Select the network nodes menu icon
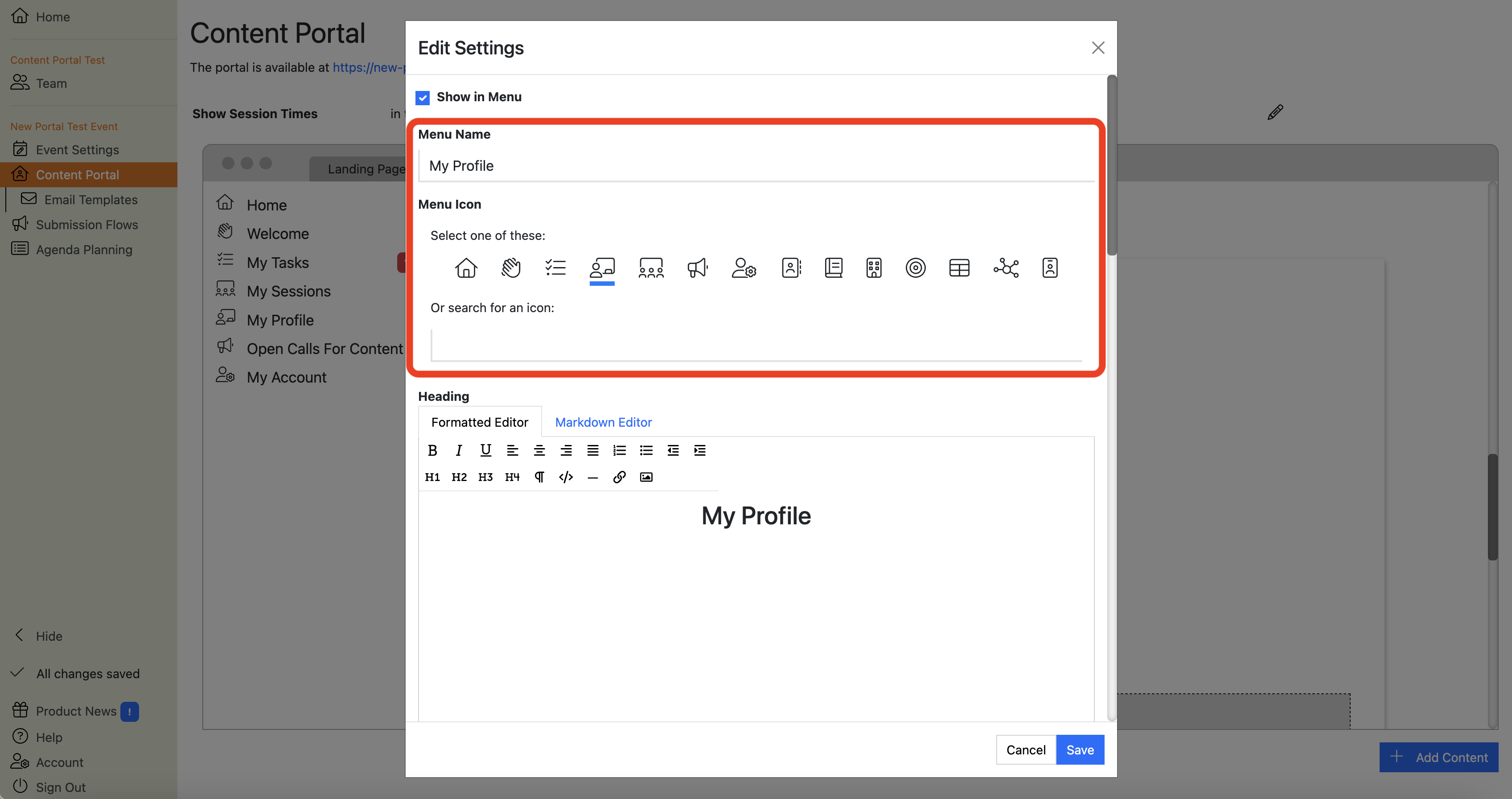Viewport: 1512px width, 799px height. pyautogui.click(x=1006, y=268)
